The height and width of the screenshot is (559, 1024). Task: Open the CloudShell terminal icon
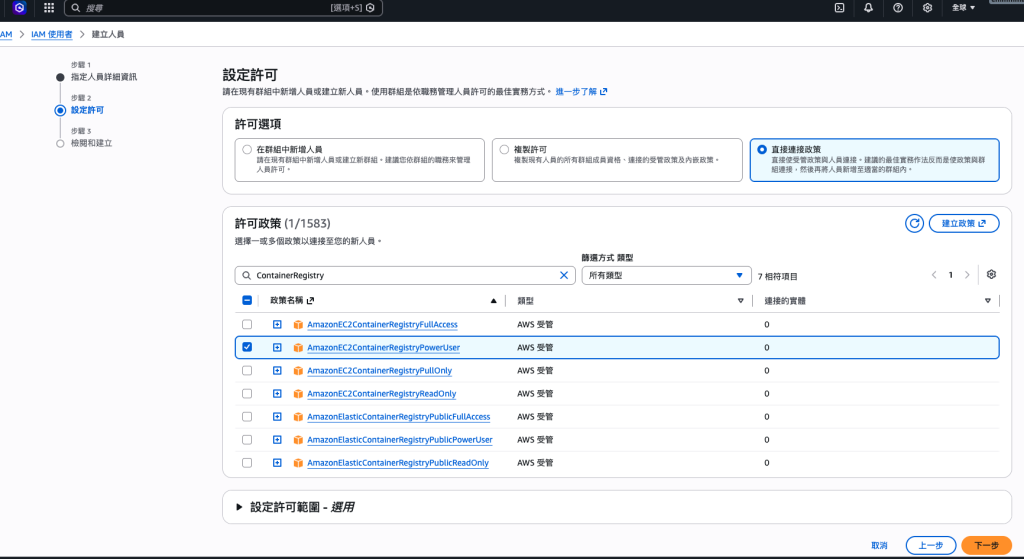pos(840,8)
